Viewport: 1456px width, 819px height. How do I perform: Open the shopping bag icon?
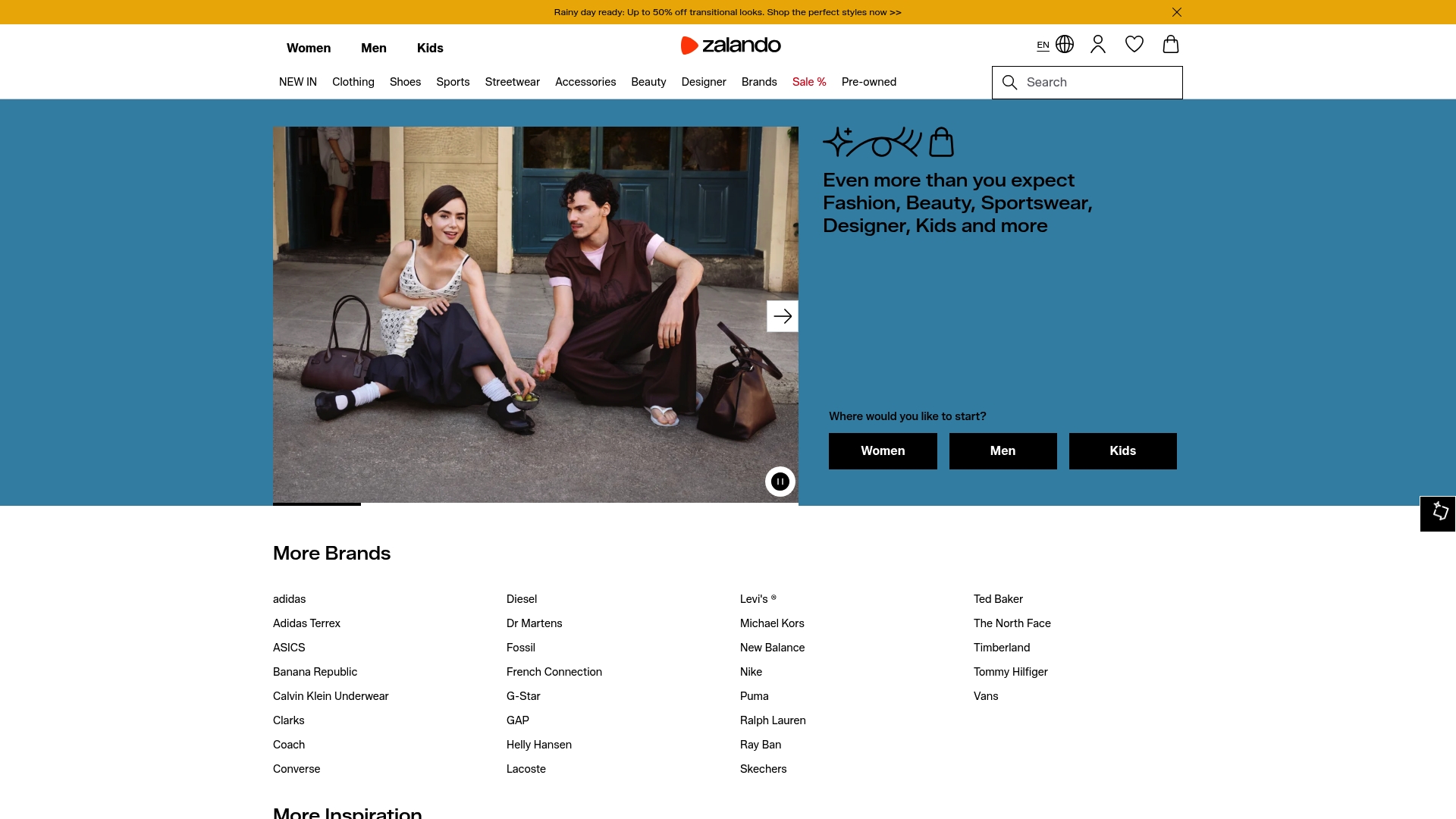point(1171,45)
